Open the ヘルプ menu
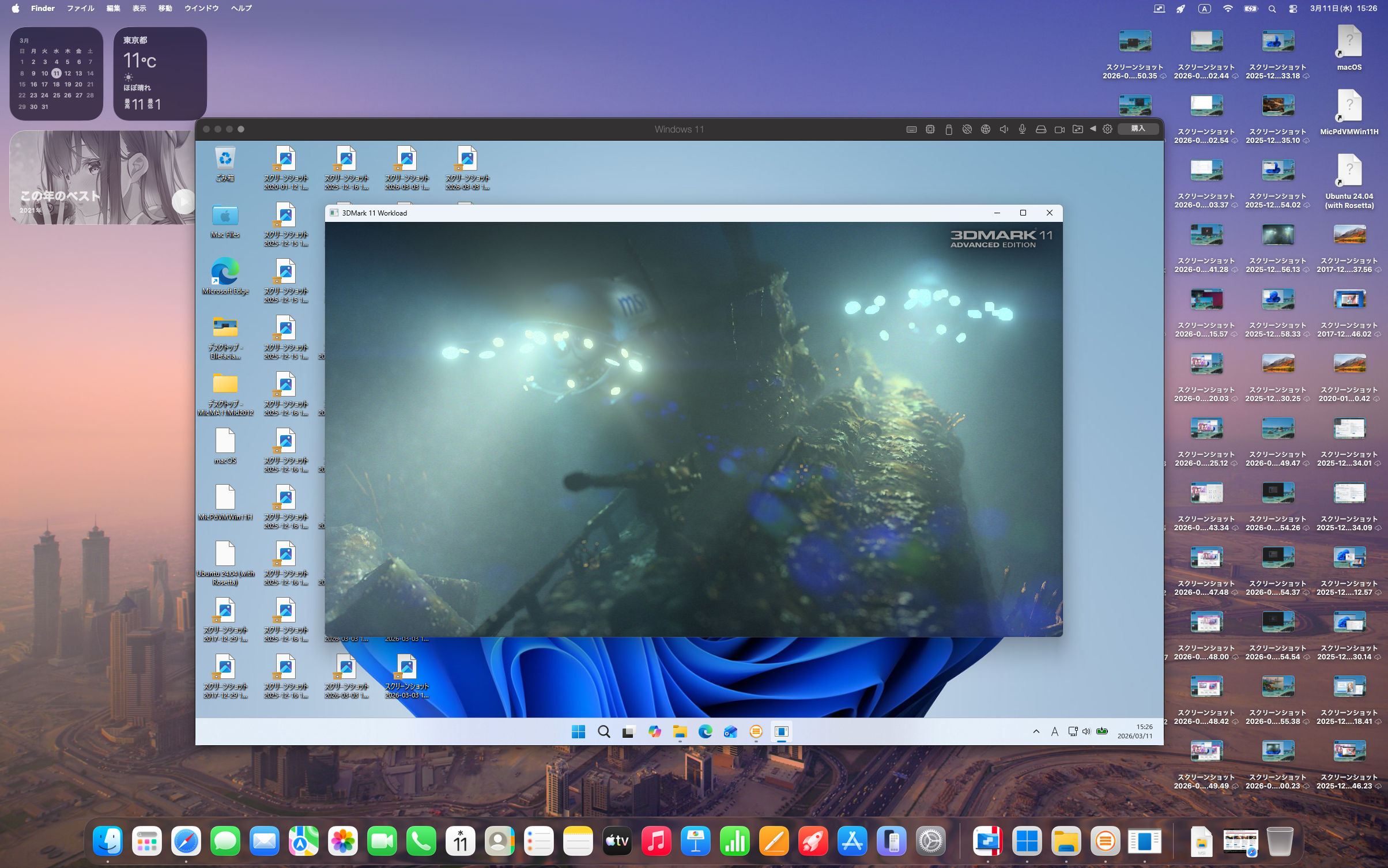The height and width of the screenshot is (868, 1388). tap(241, 8)
